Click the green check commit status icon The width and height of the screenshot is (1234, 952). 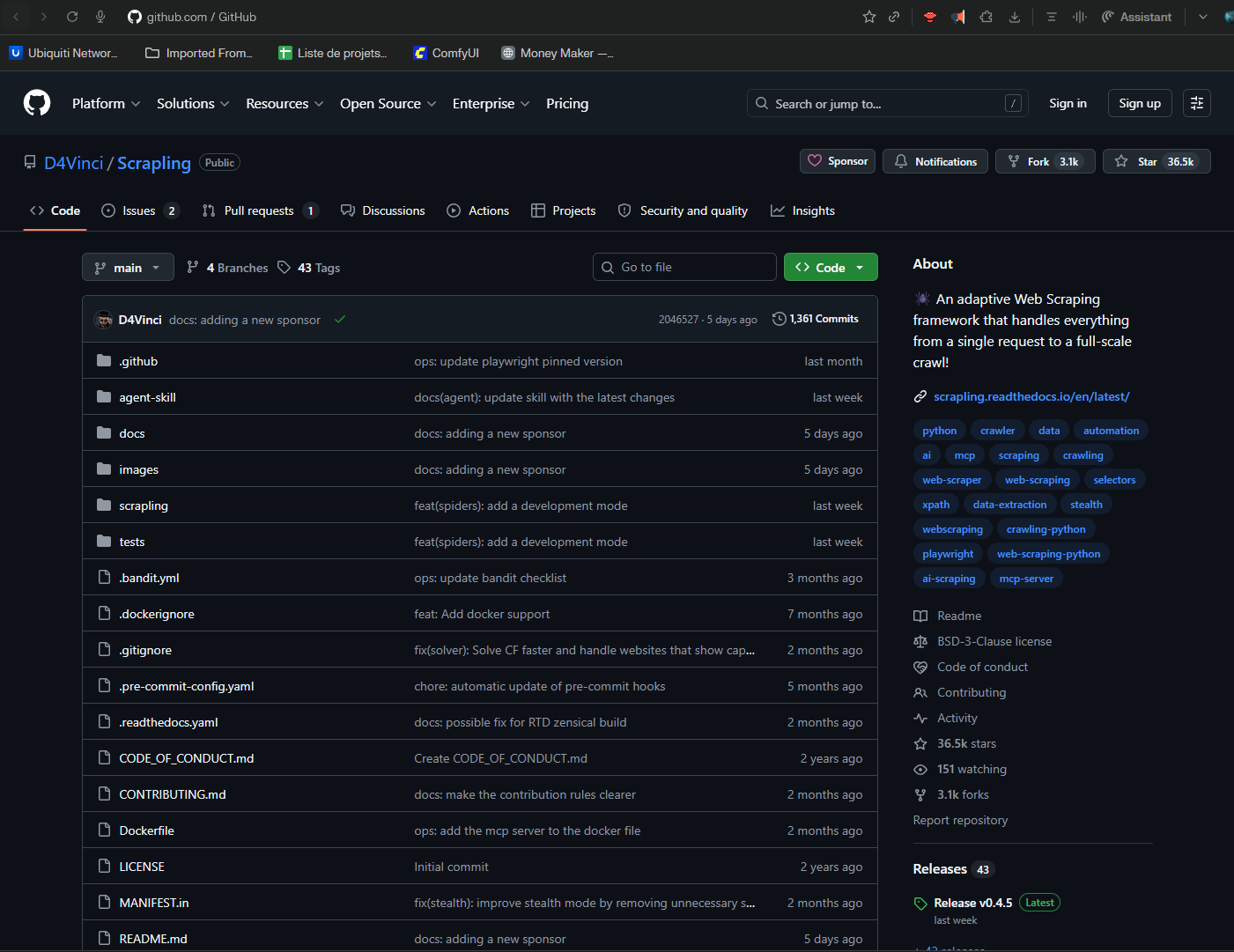[340, 320]
